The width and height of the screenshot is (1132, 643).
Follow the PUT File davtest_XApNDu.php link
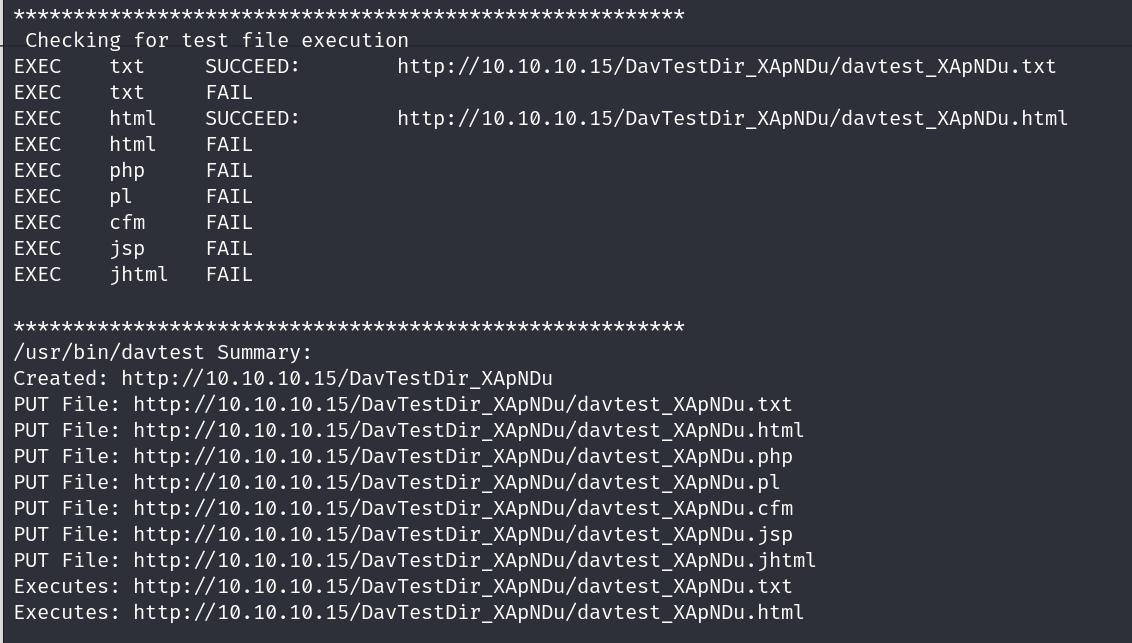[x=462, y=456]
